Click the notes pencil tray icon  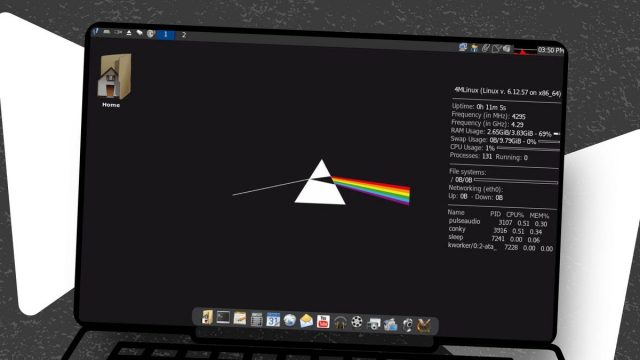496,49
